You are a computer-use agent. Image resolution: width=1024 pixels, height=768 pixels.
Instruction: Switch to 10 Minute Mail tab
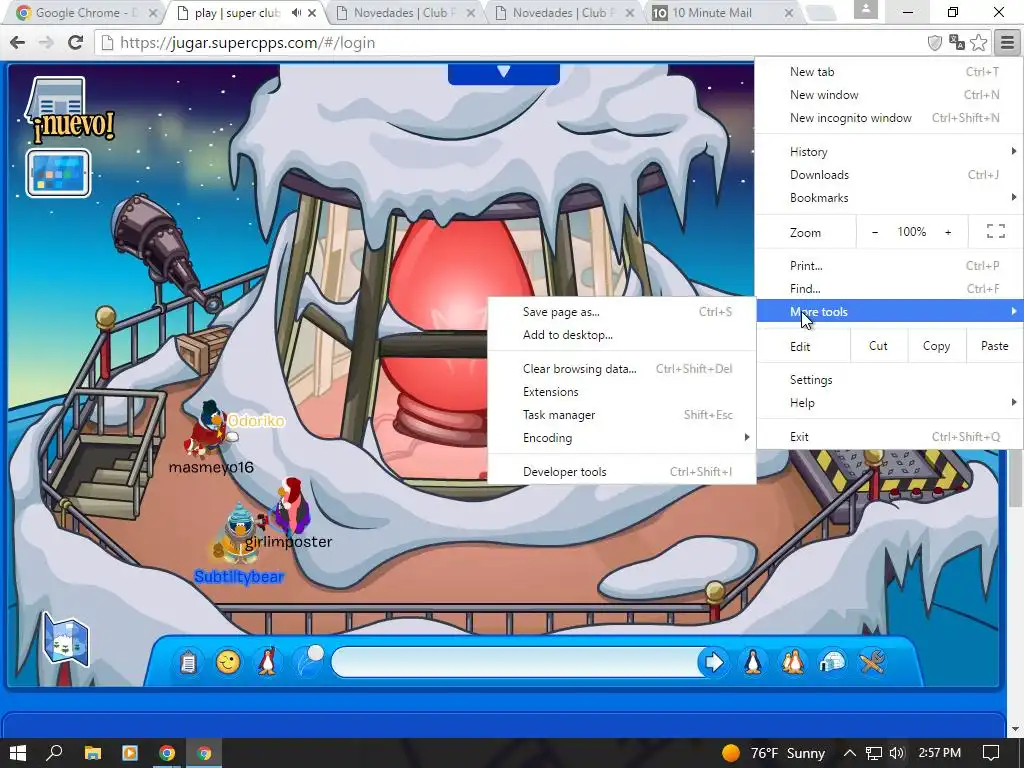724,12
